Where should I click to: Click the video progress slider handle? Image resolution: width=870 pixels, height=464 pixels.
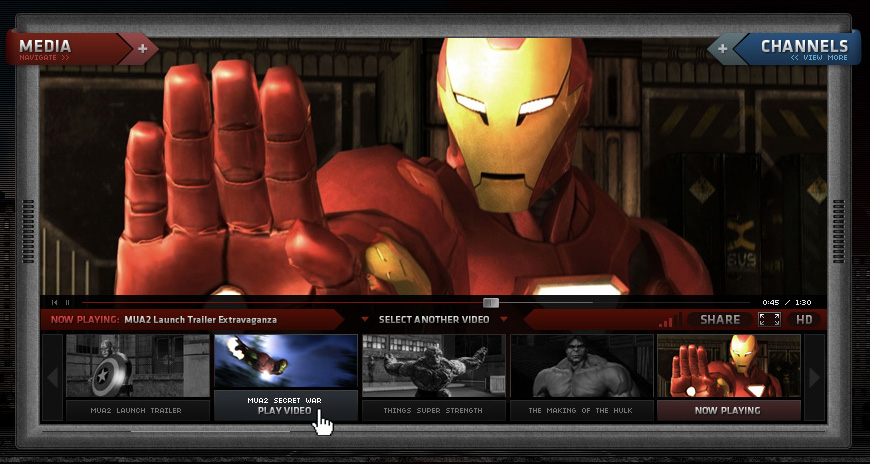(x=490, y=302)
